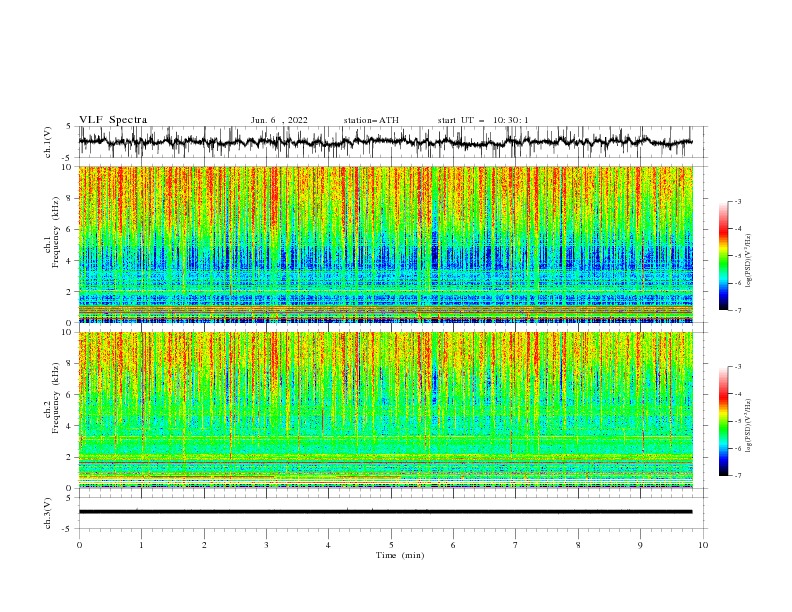Viewport: 792px width, 612px height.
Task: Click the time axis tick label '2'
Action: click(204, 545)
